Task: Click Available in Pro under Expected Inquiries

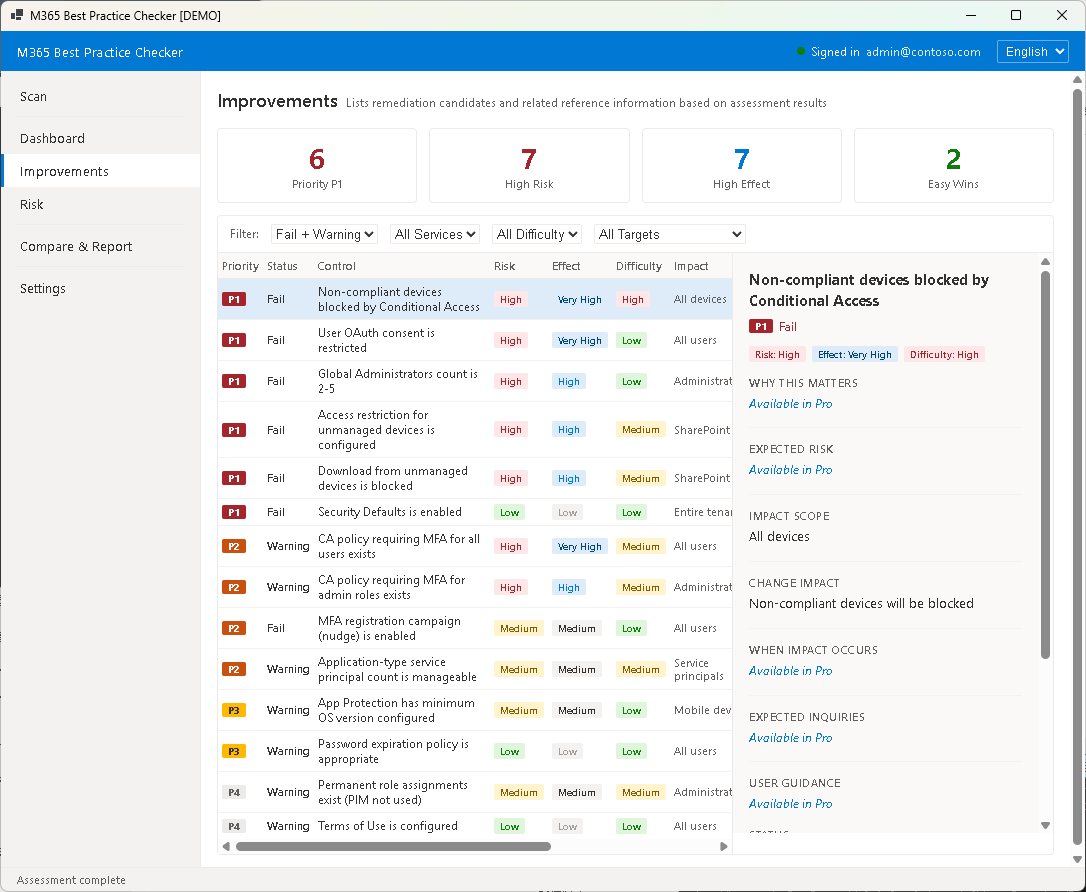Action: click(790, 738)
